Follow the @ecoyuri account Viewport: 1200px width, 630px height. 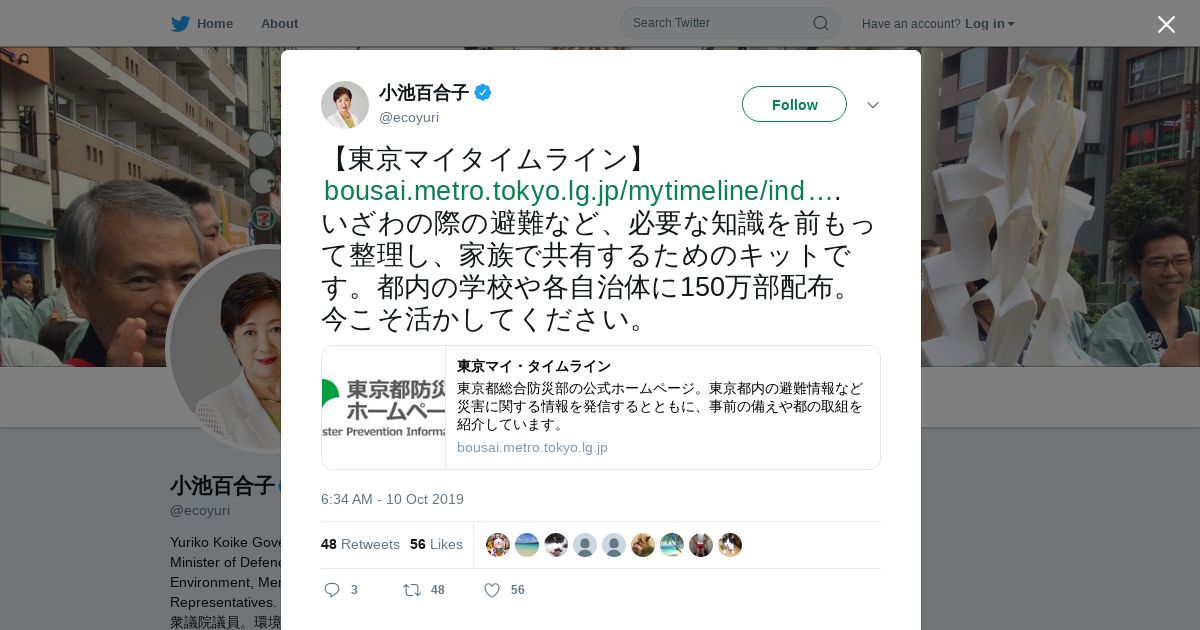[x=794, y=104]
